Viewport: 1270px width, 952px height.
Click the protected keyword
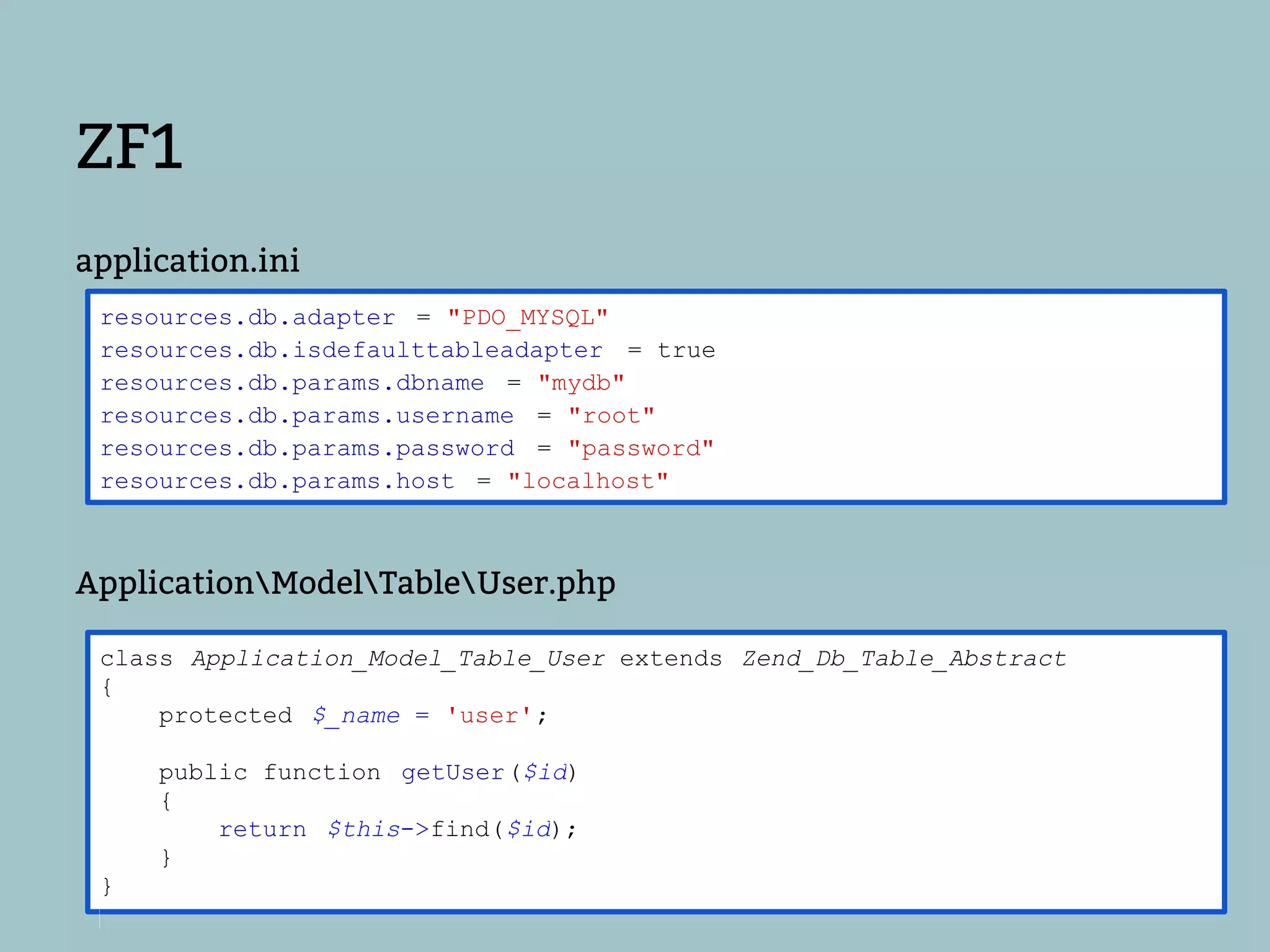(x=225, y=716)
